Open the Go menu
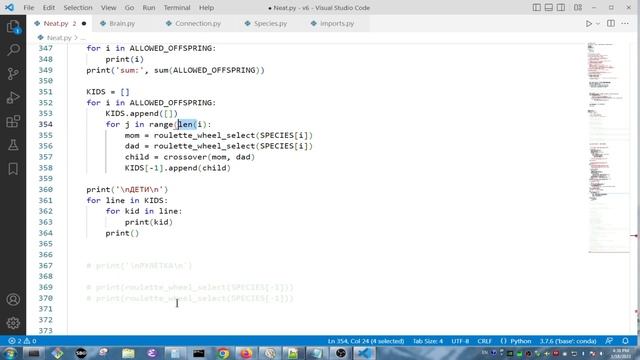Image resolution: width=640 pixels, height=360 pixels. [129, 8]
